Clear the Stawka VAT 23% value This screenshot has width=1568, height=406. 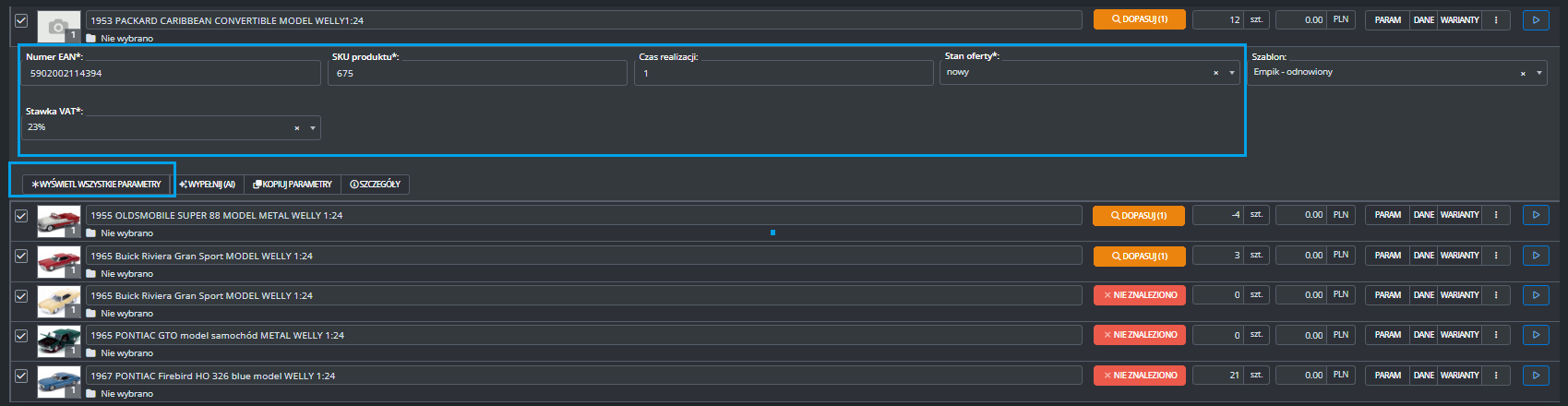pos(297,128)
